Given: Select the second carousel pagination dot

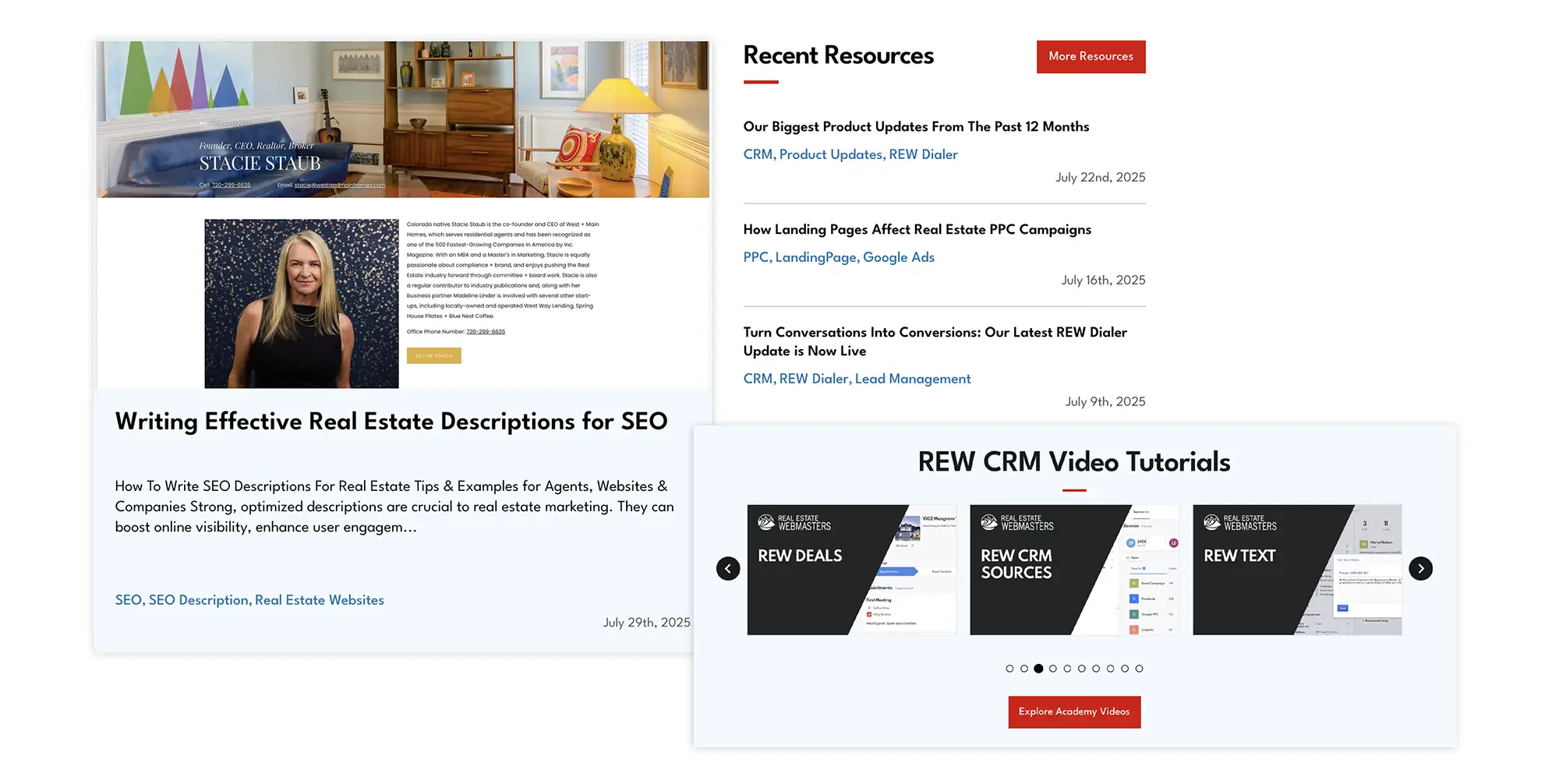Looking at the screenshot, I should pyautogui.click(x=1024, y=669).
